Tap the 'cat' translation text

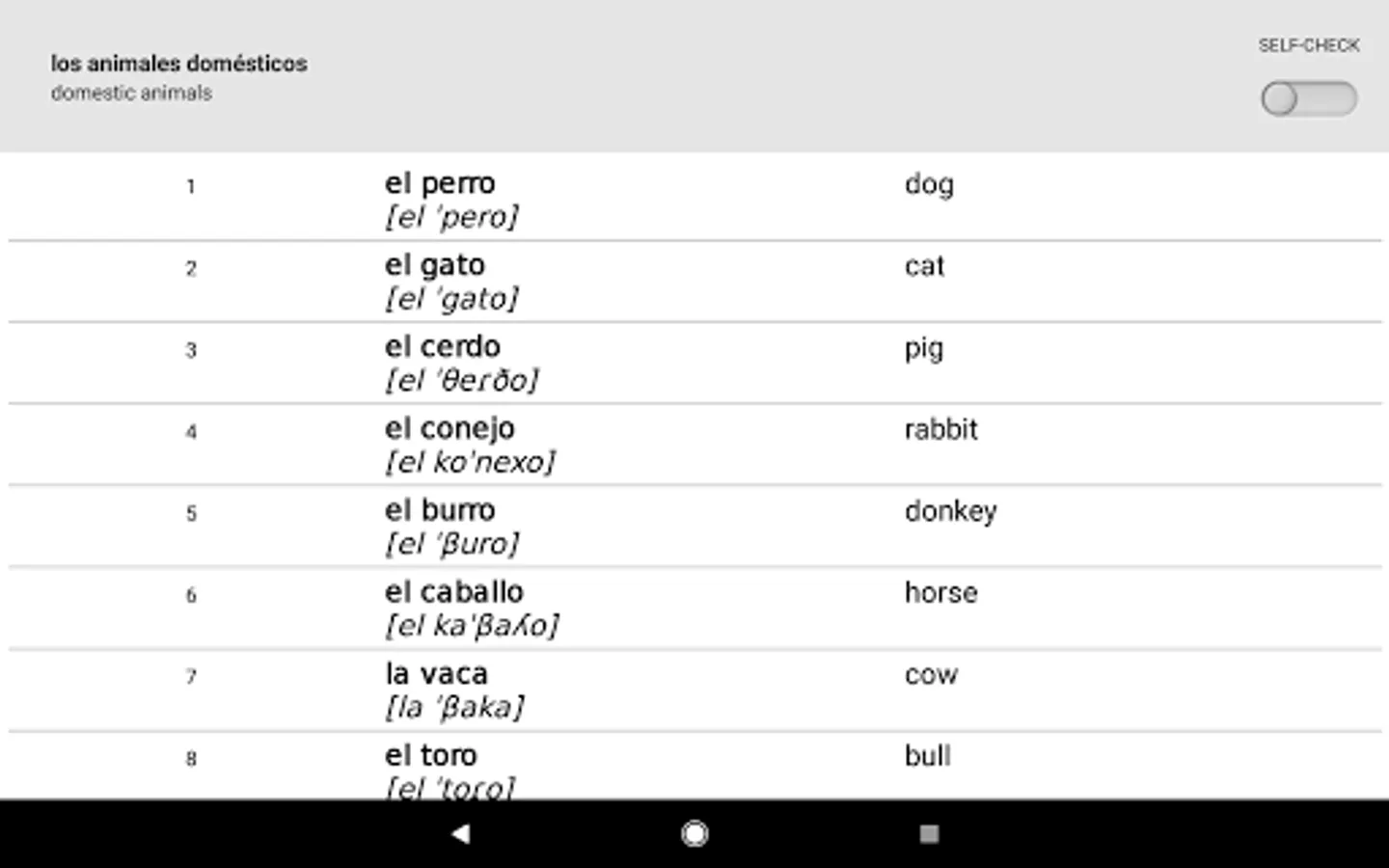click(x=924, y=266)
